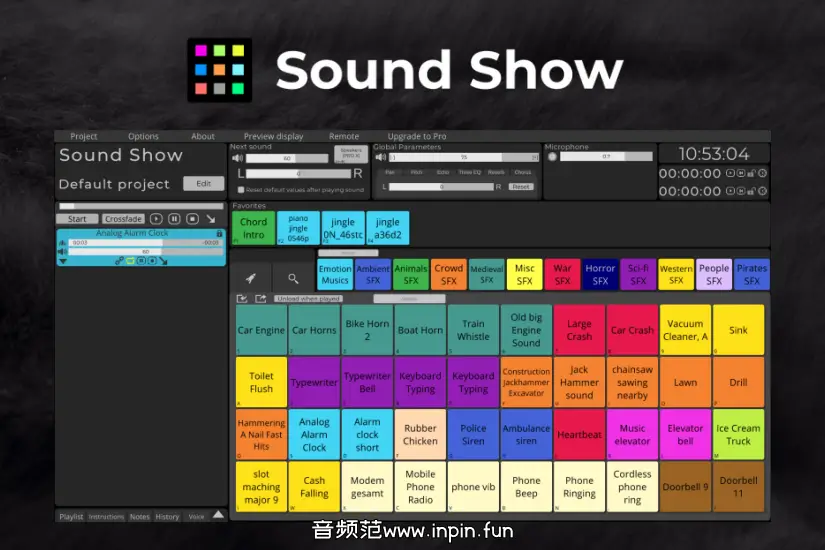The height and width of the screenshot is (550, 825).
Task: Select the Animals SFX category
Action: pos(411,274)
